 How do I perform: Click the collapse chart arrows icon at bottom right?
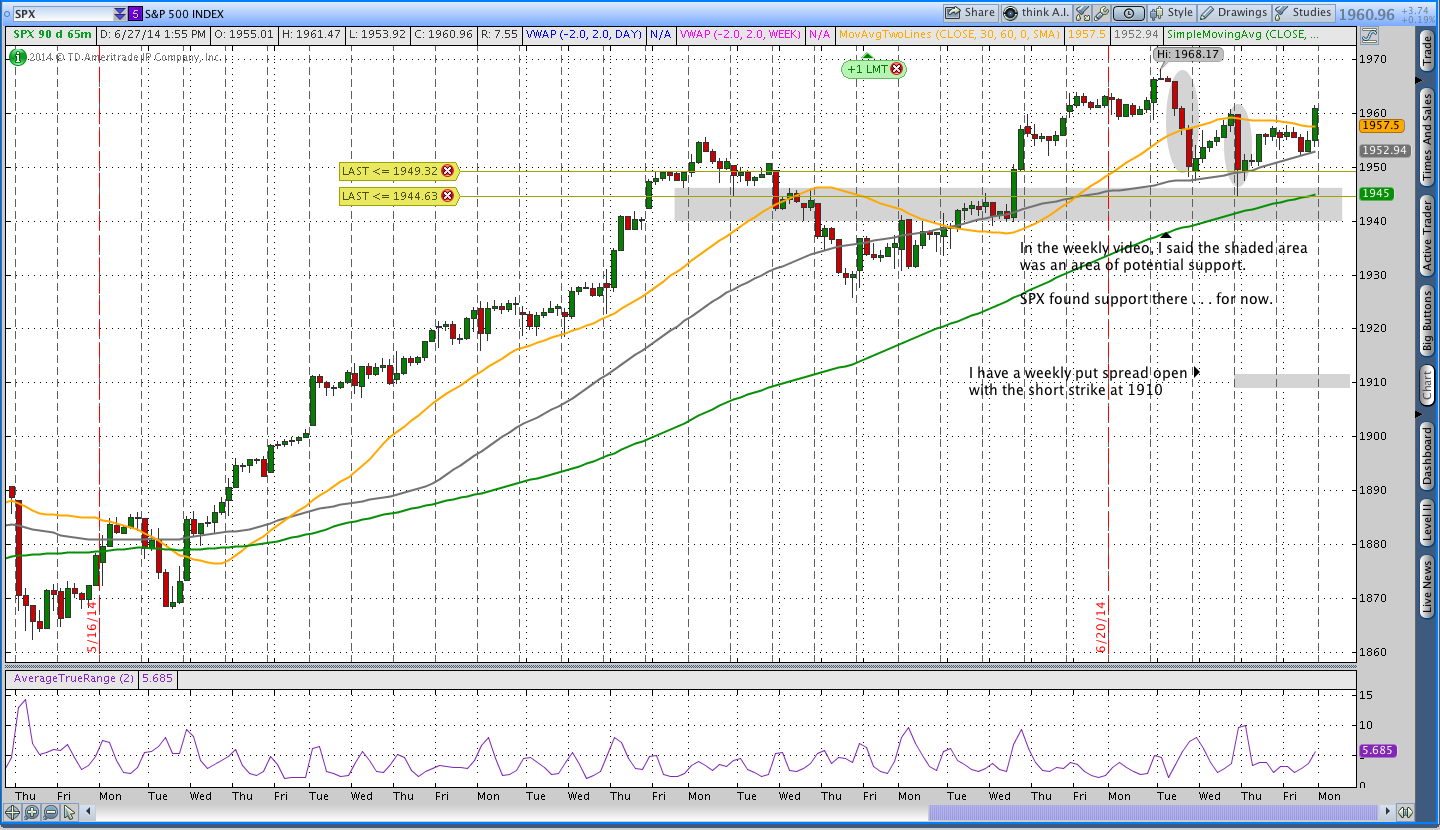1405,812
